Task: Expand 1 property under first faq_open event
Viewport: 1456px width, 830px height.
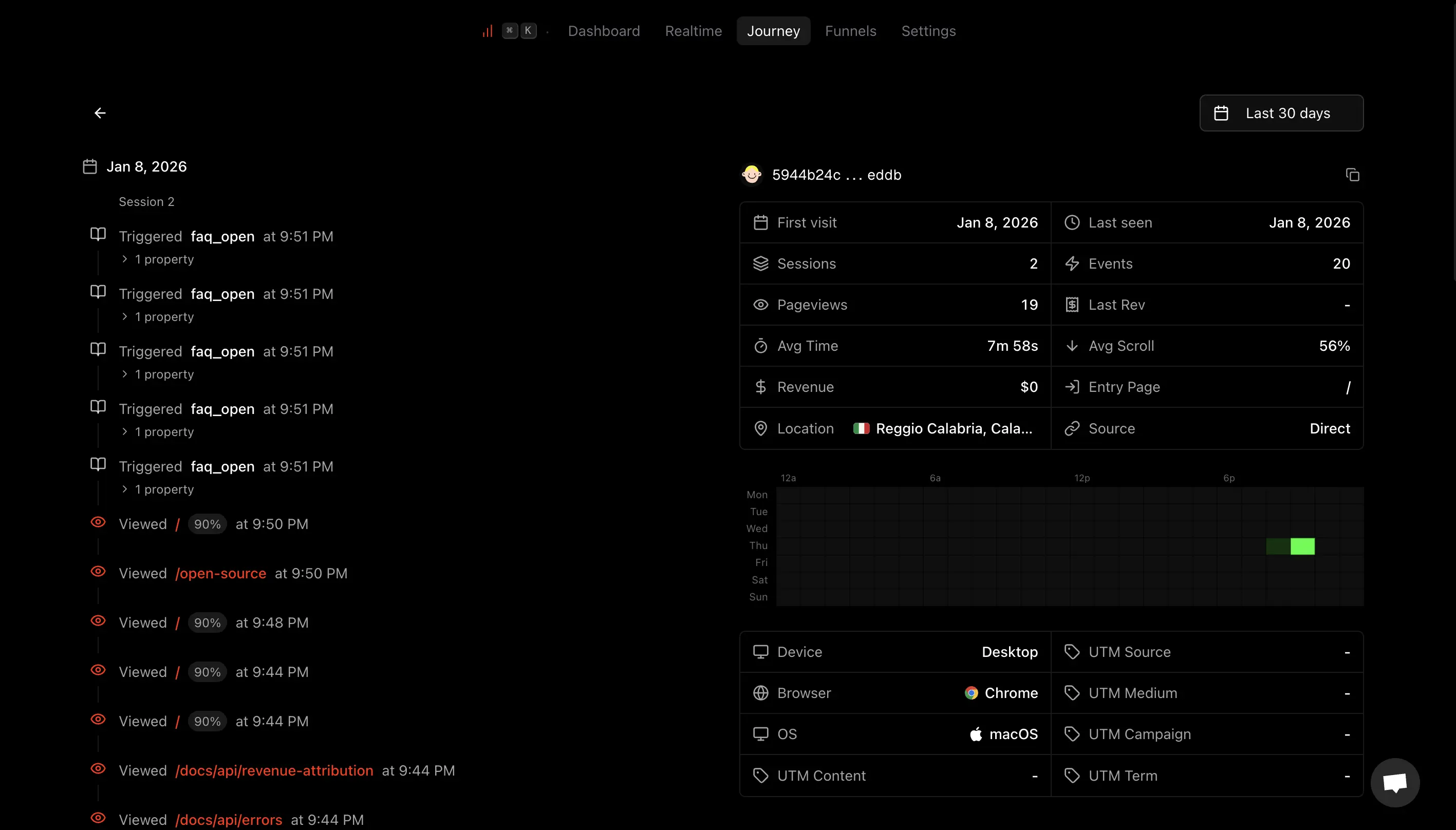Action: coord(158,259)
